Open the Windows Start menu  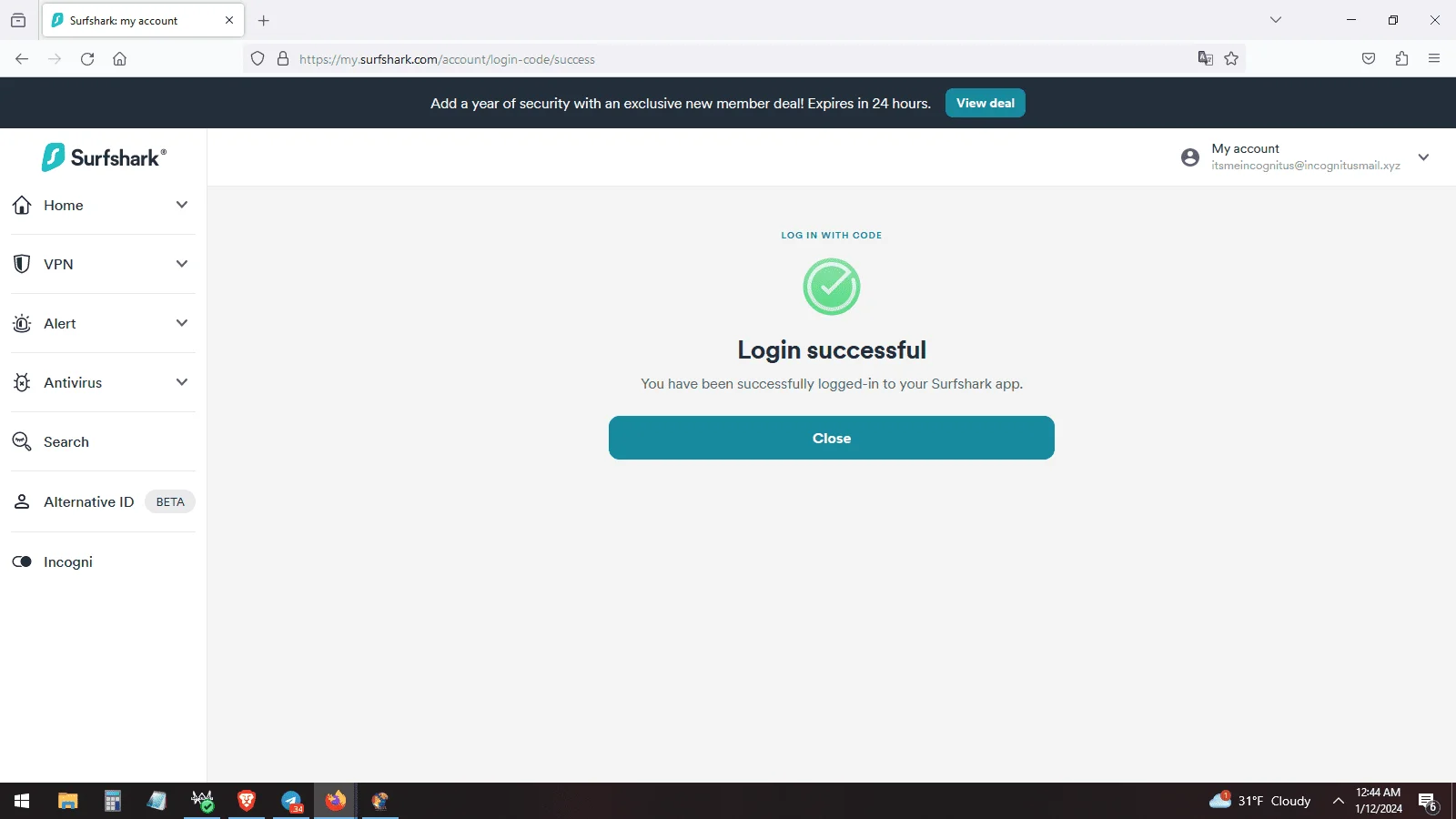22,801
